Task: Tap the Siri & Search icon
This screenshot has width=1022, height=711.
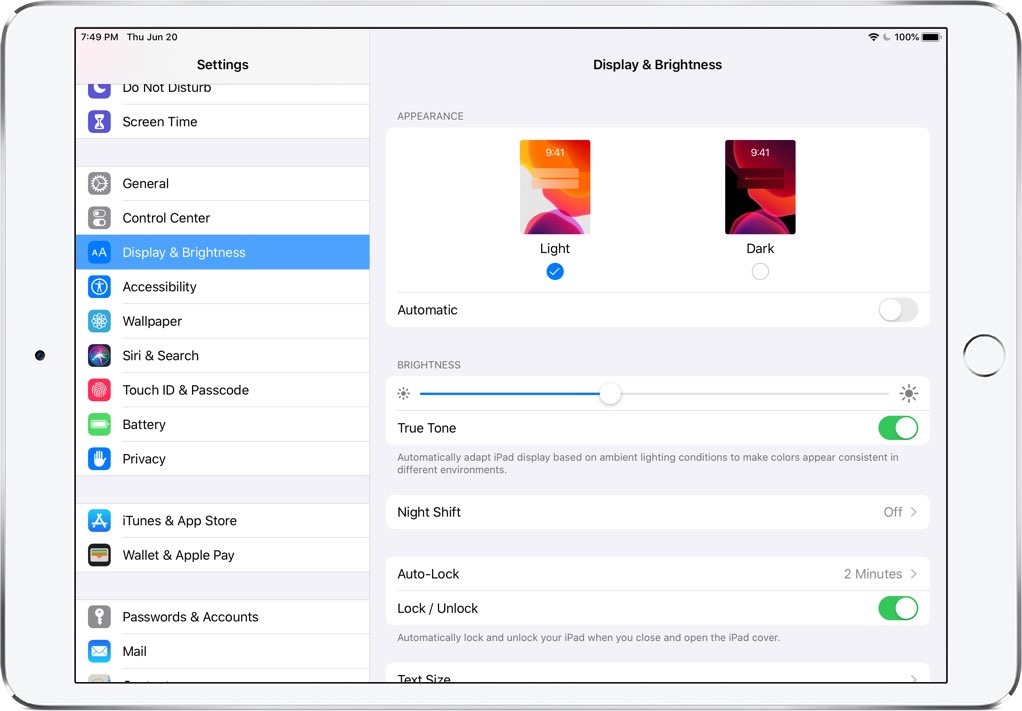Action: click(99, 355)
